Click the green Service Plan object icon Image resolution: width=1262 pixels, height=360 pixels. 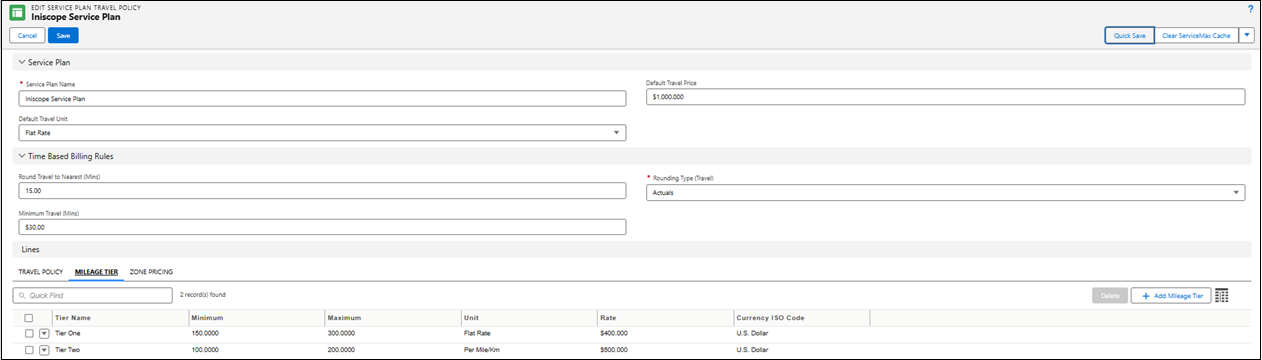coord(18,13)
